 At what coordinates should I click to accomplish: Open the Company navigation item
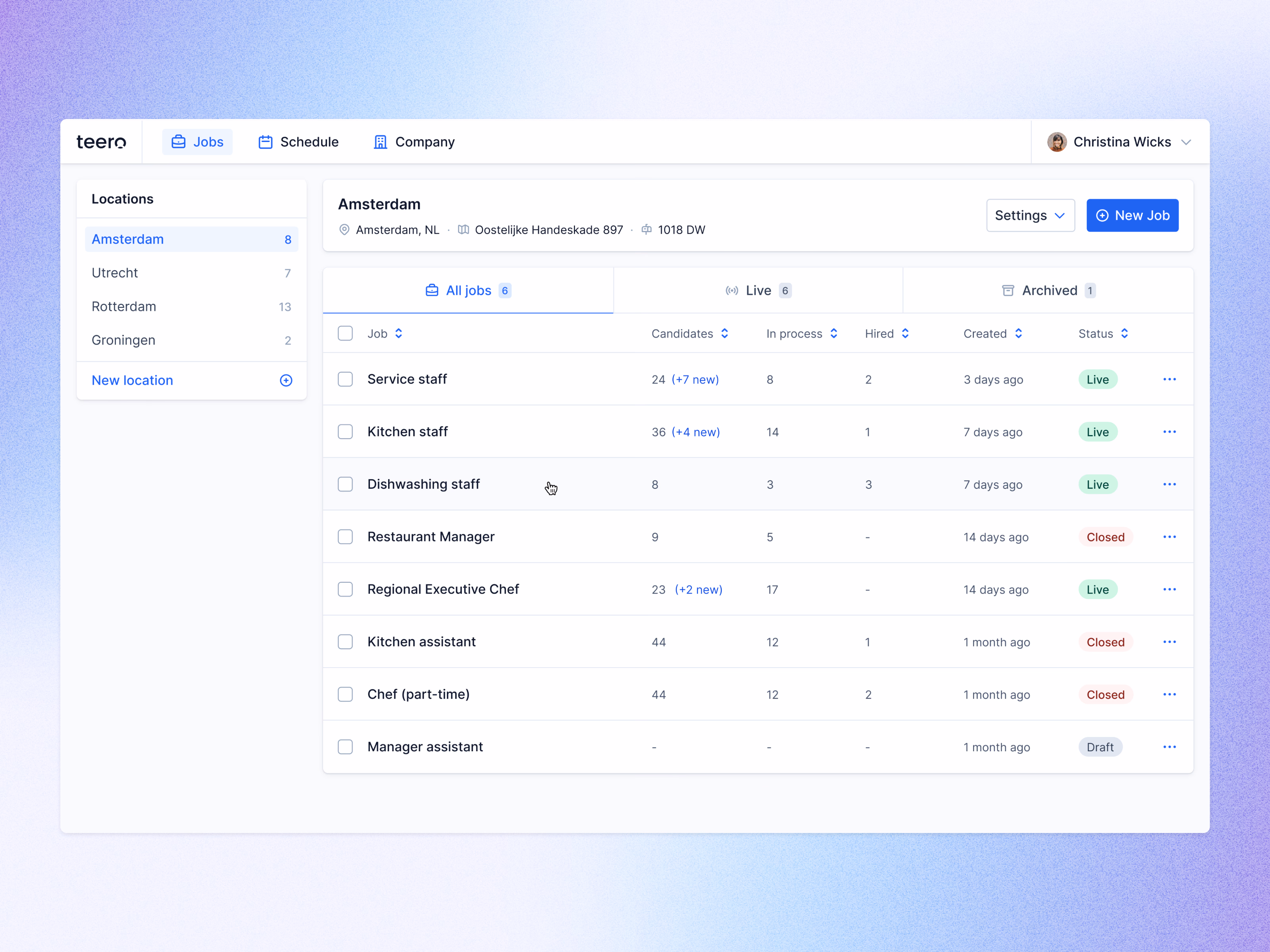pos(414,142)
